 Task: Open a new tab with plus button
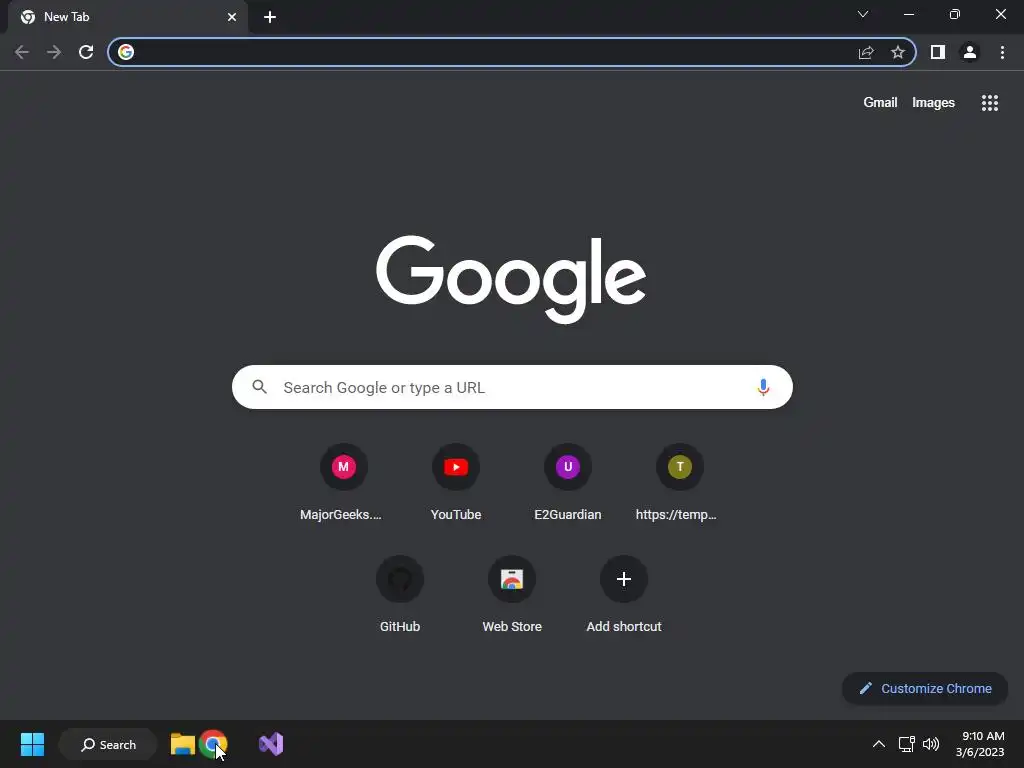tap(270, 17)
